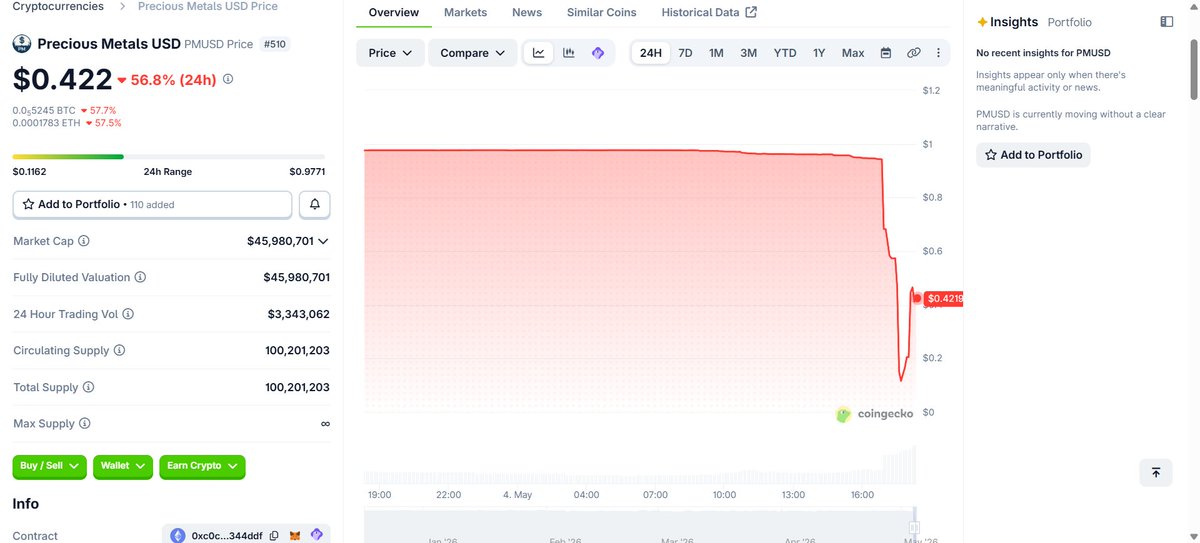This screenshot has height=543, width=1200.
Task: Click the $0.1162 24h low value
Action: tap(31, 172)
